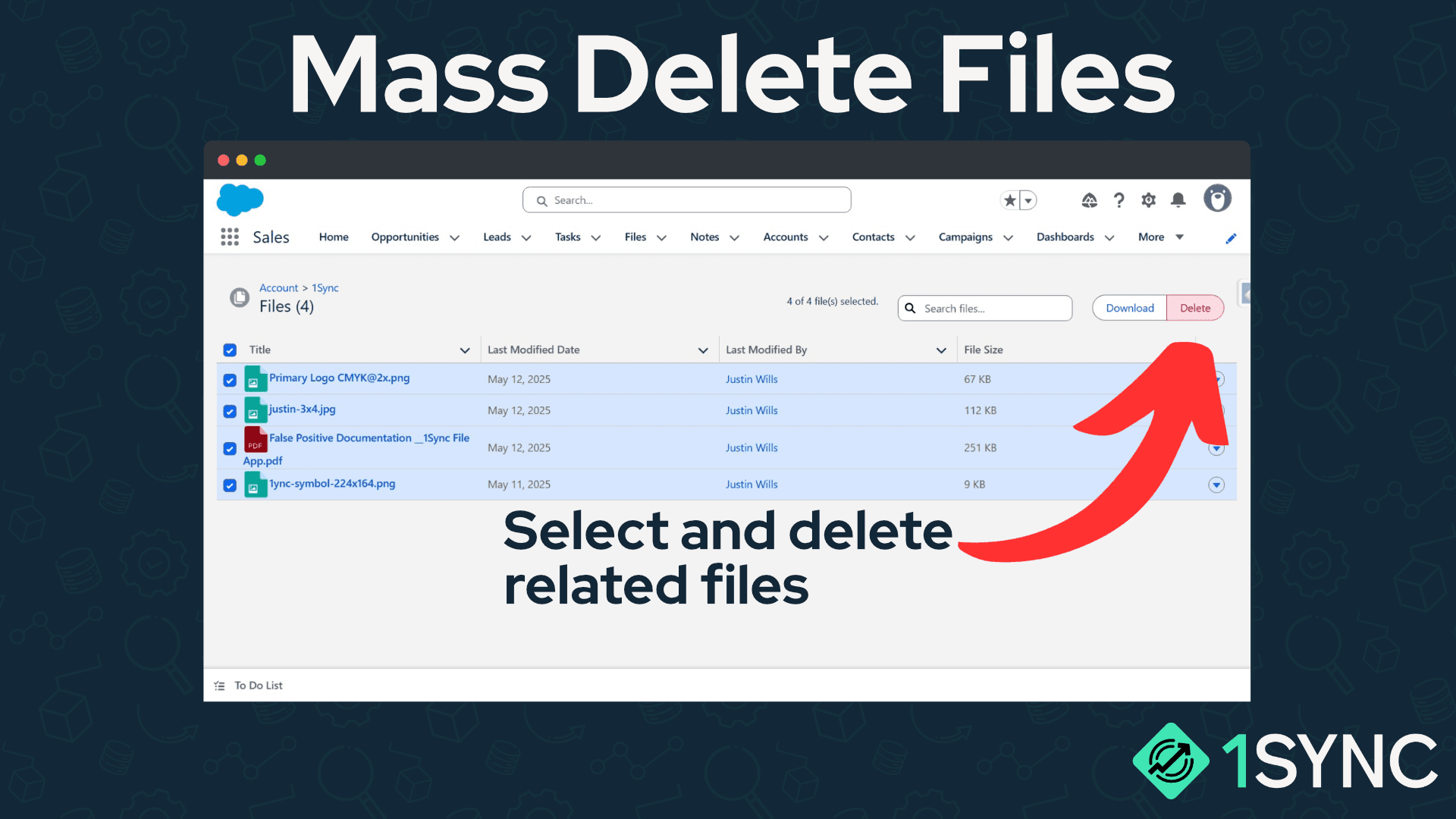Click the Salesforce cloud logo
Screen dimensions: 1456x819
click(x=240, y=200)
